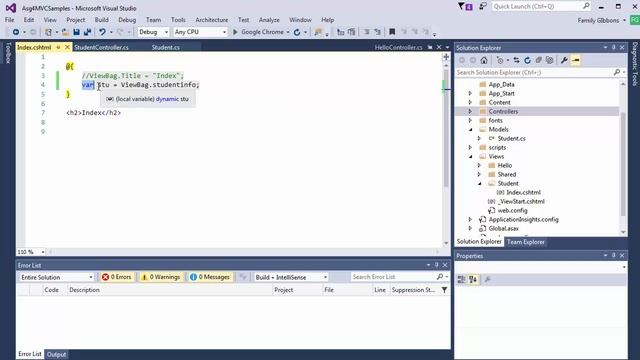Open the Analyze menu

tap(269, 20)
